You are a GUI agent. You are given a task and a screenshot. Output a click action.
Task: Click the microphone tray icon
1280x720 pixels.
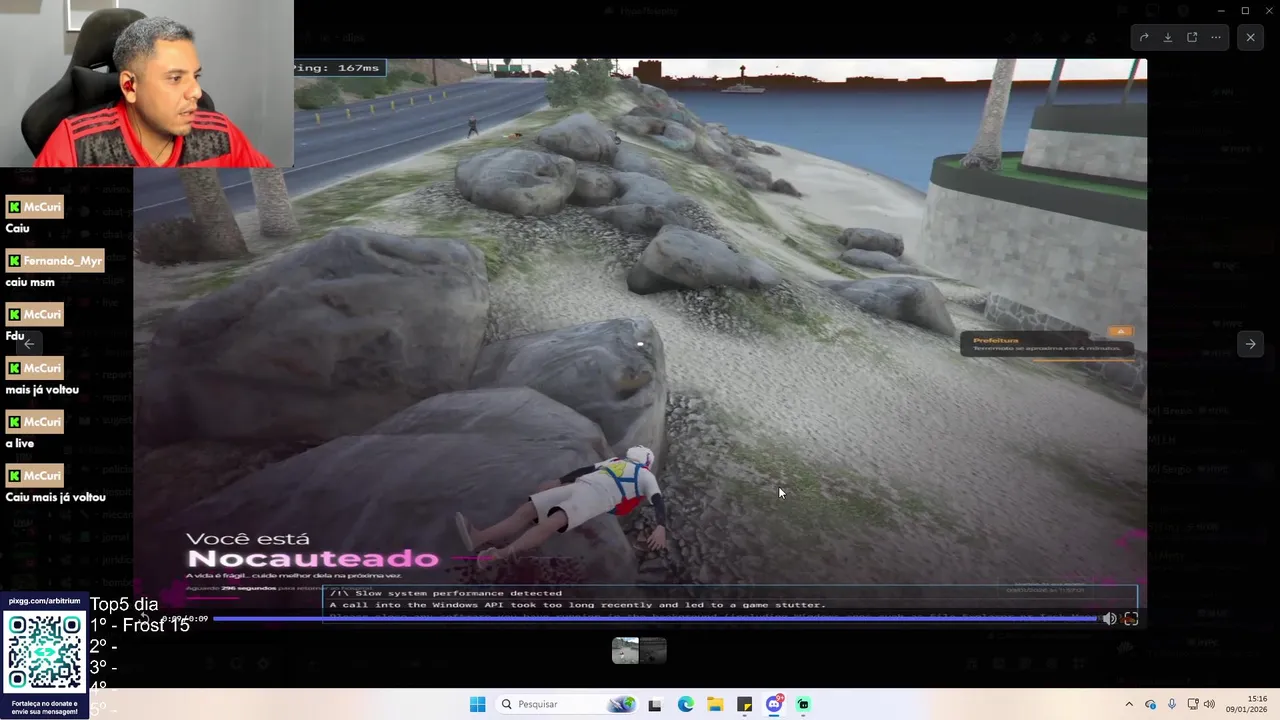coord(1171,704)
